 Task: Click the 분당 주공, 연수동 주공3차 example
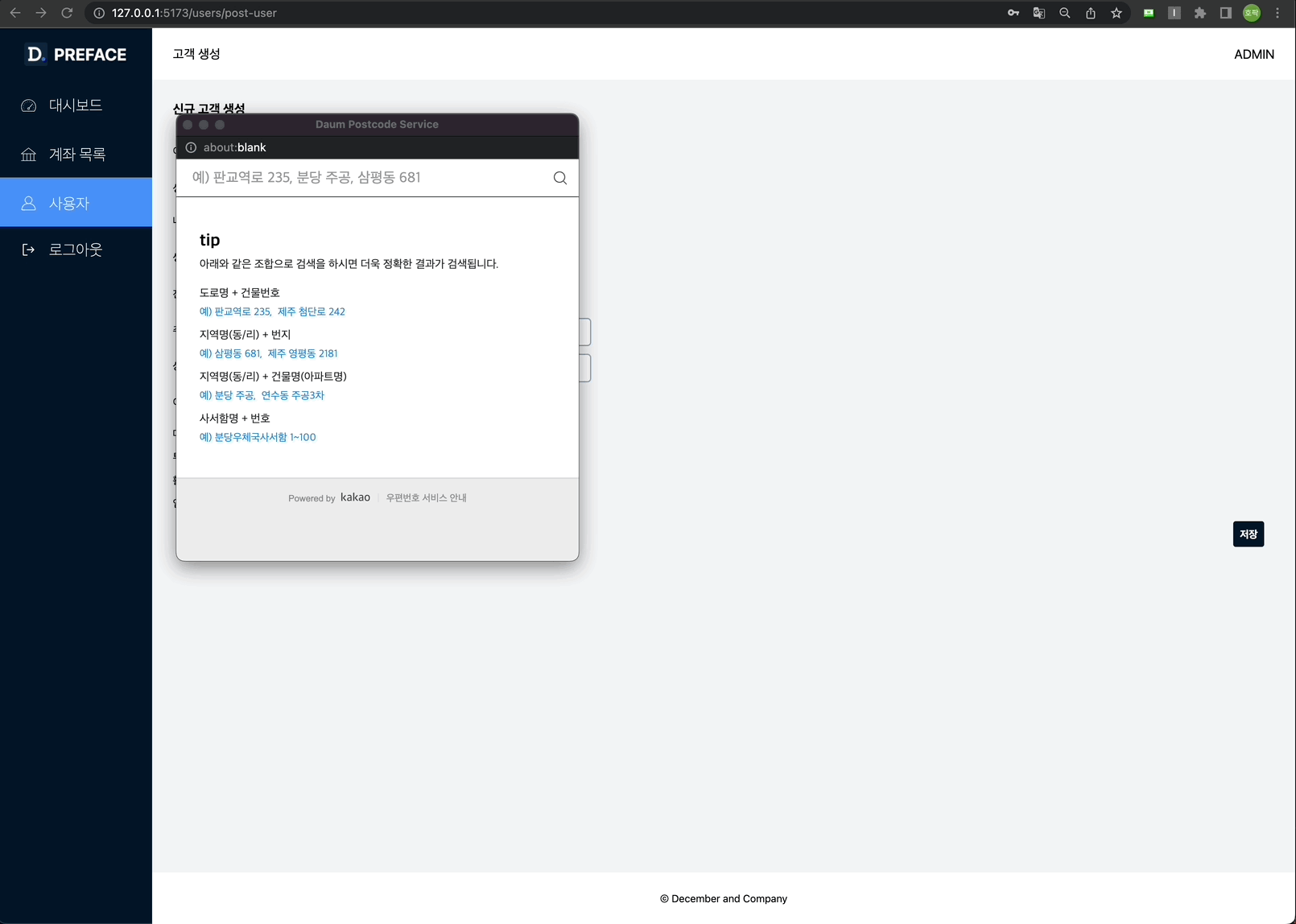pos(262,395)
